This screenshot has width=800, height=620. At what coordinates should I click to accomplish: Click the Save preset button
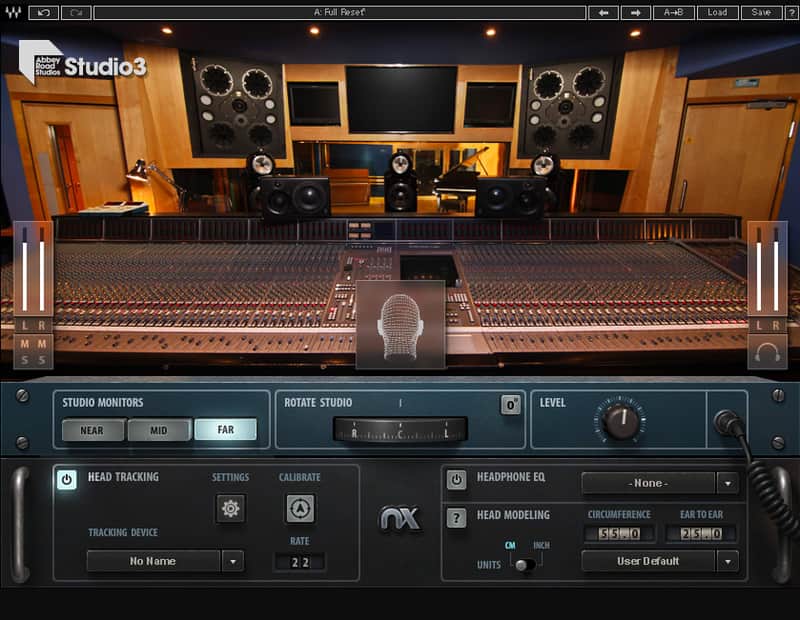761,12
